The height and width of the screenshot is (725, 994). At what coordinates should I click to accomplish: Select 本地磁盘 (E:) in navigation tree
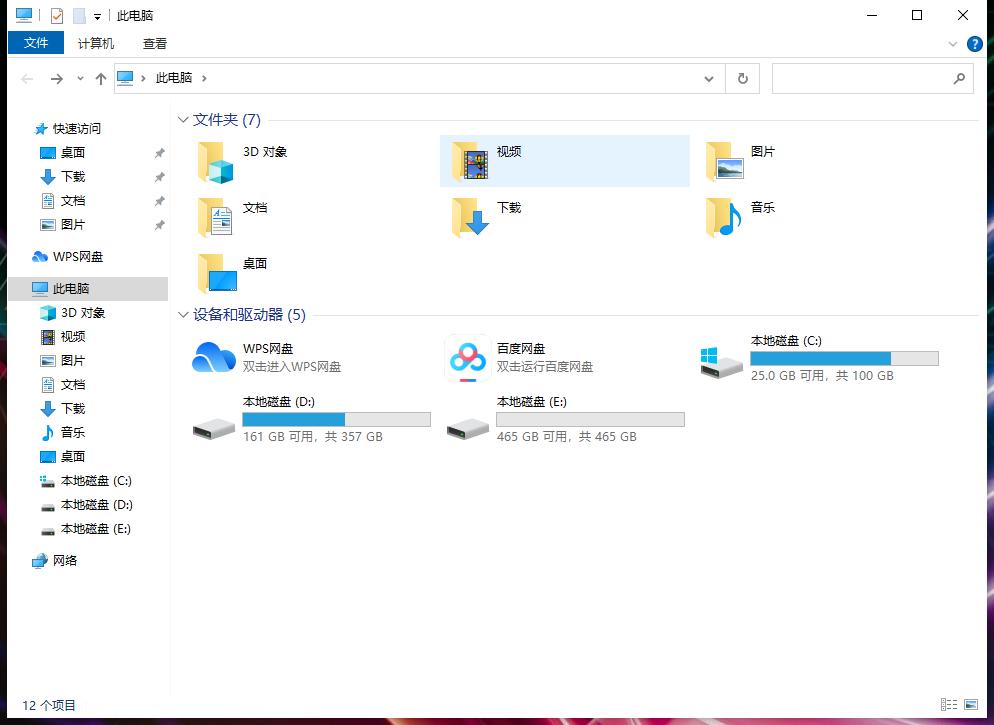(x=86, y=529)
